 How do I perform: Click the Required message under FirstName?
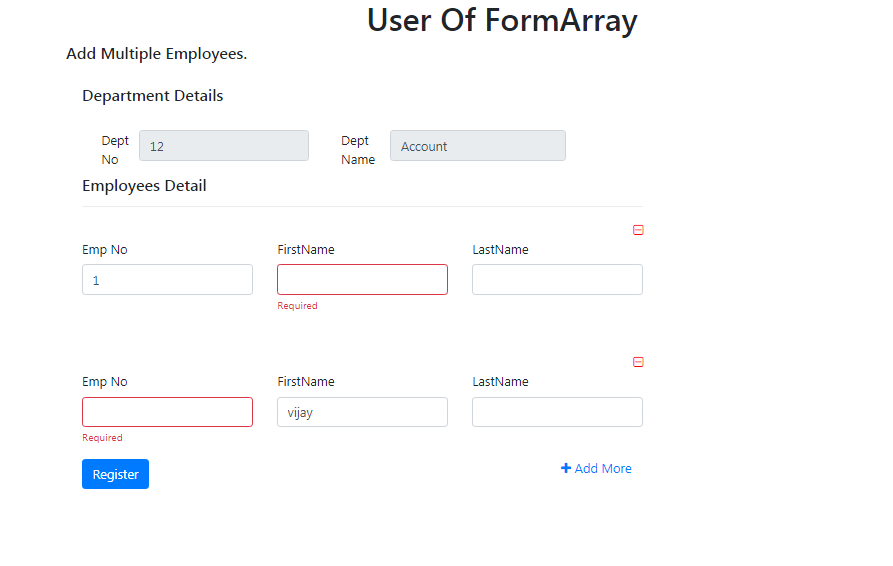297,306
